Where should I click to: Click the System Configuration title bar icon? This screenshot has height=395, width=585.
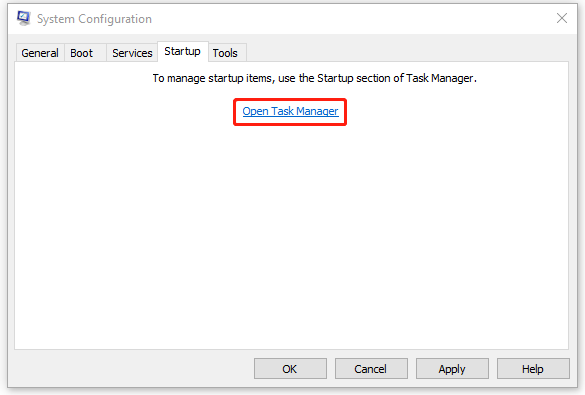(24, 18)
